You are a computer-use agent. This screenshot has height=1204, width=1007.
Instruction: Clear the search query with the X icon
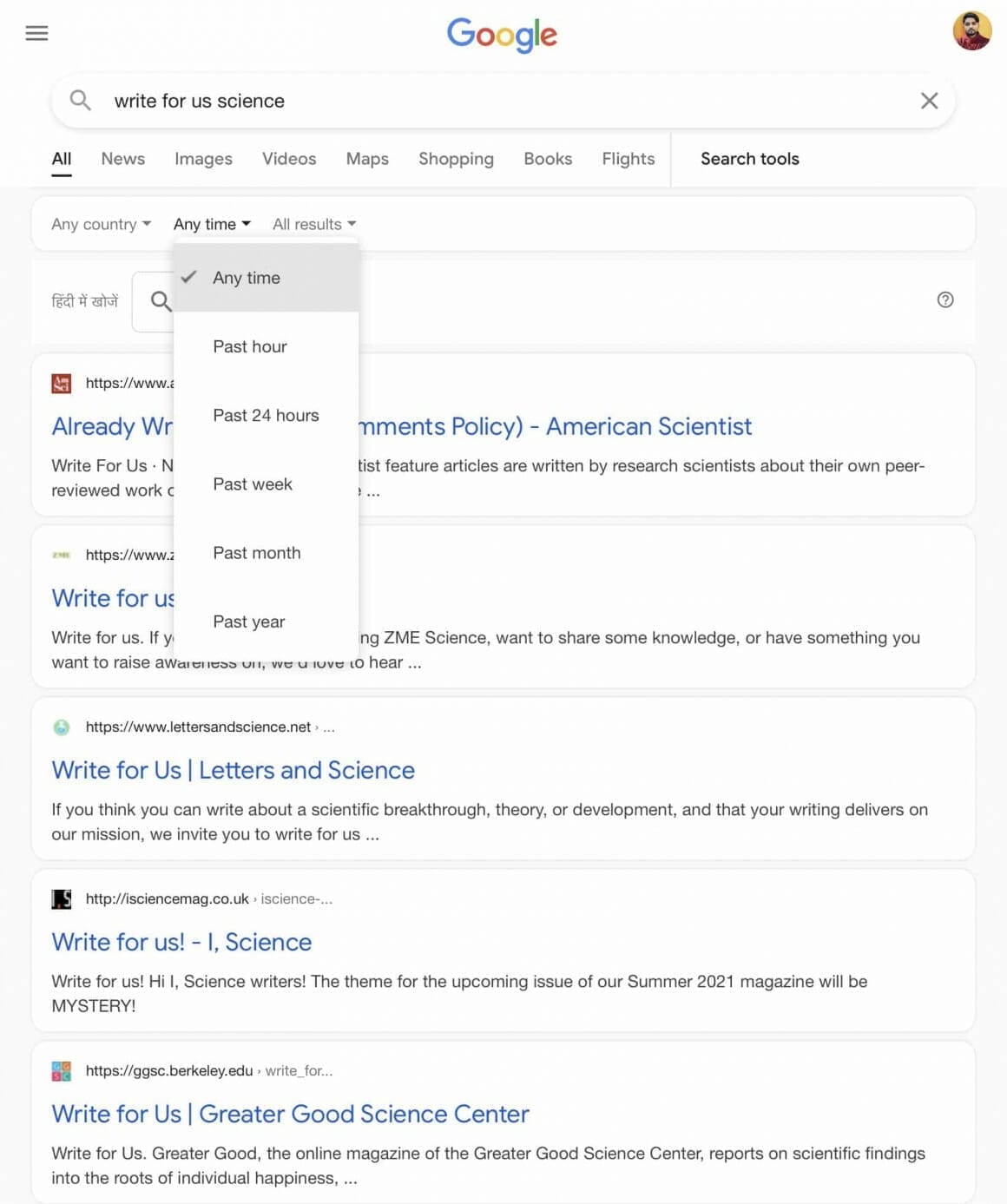click(929, 101)
